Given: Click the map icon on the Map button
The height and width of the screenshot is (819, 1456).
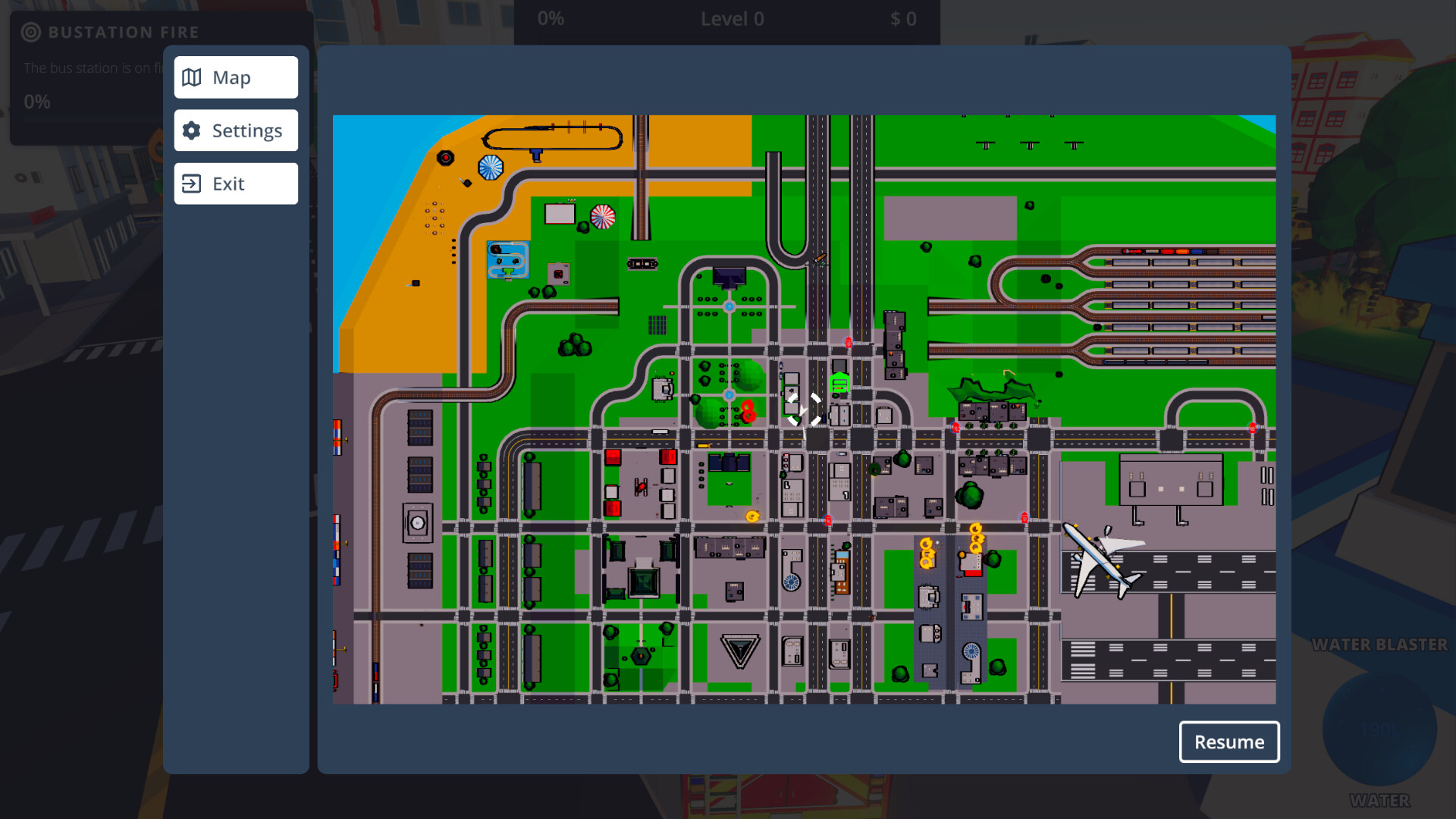Looking at the screenshot, I should coord(192,77).
